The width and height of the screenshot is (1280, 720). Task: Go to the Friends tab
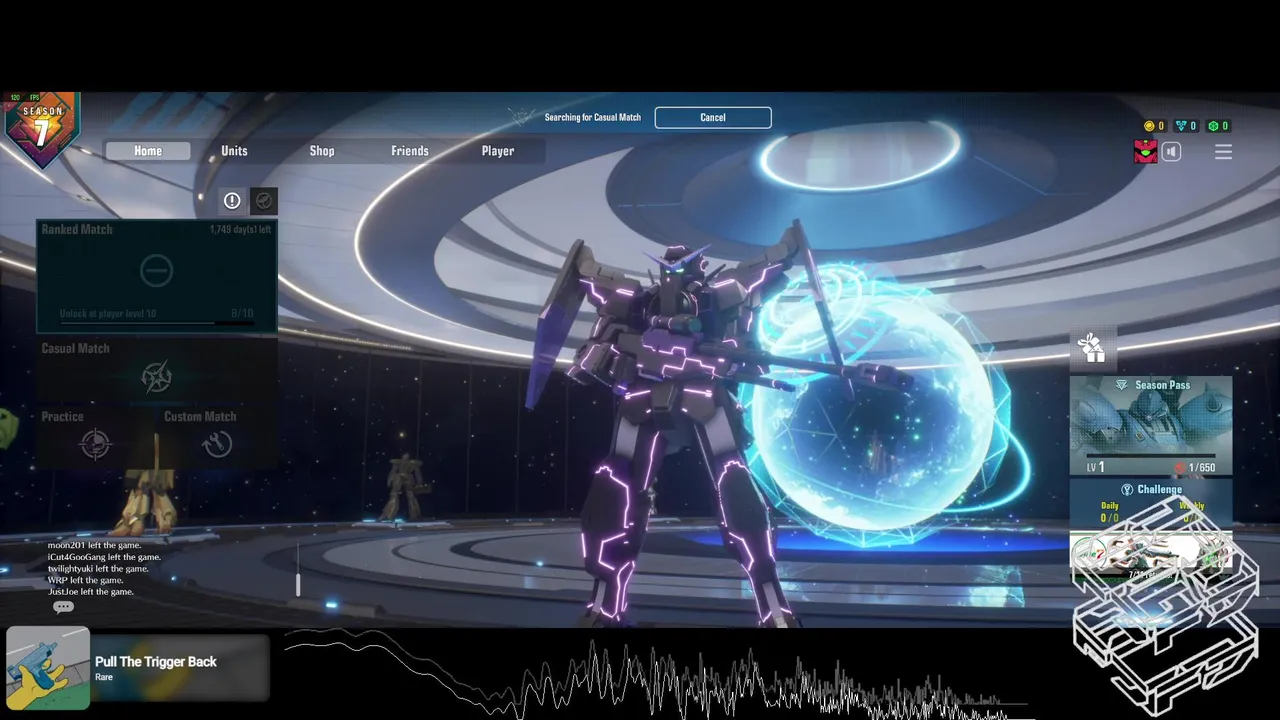[x=410, y=151]
